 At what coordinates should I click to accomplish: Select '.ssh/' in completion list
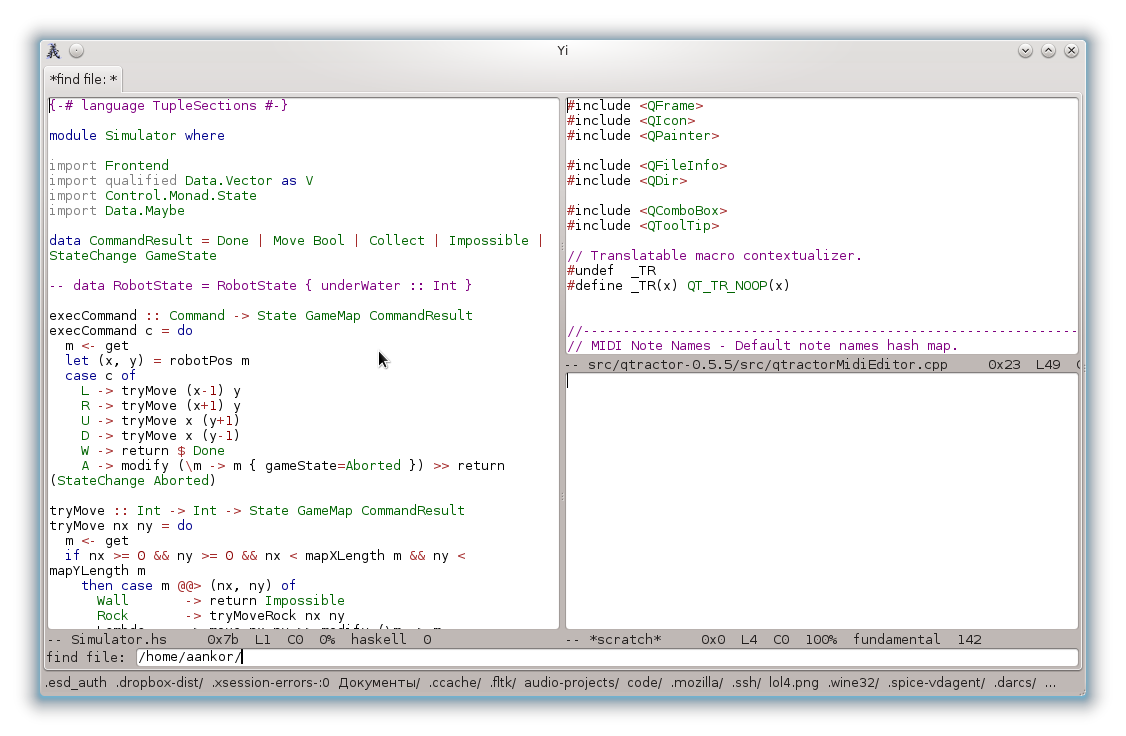pos(746,683)
